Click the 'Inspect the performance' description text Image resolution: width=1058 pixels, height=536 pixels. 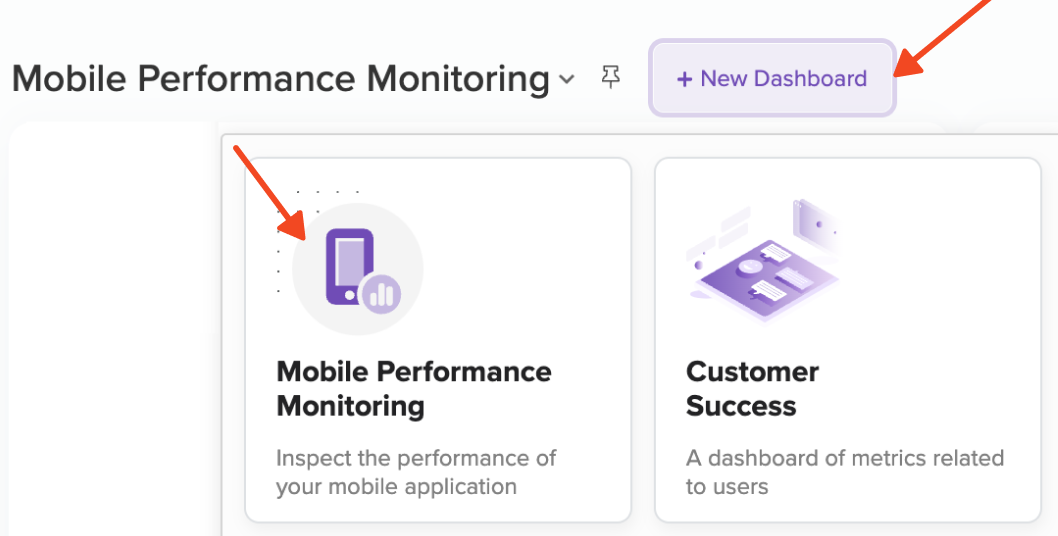pos(416,472)
